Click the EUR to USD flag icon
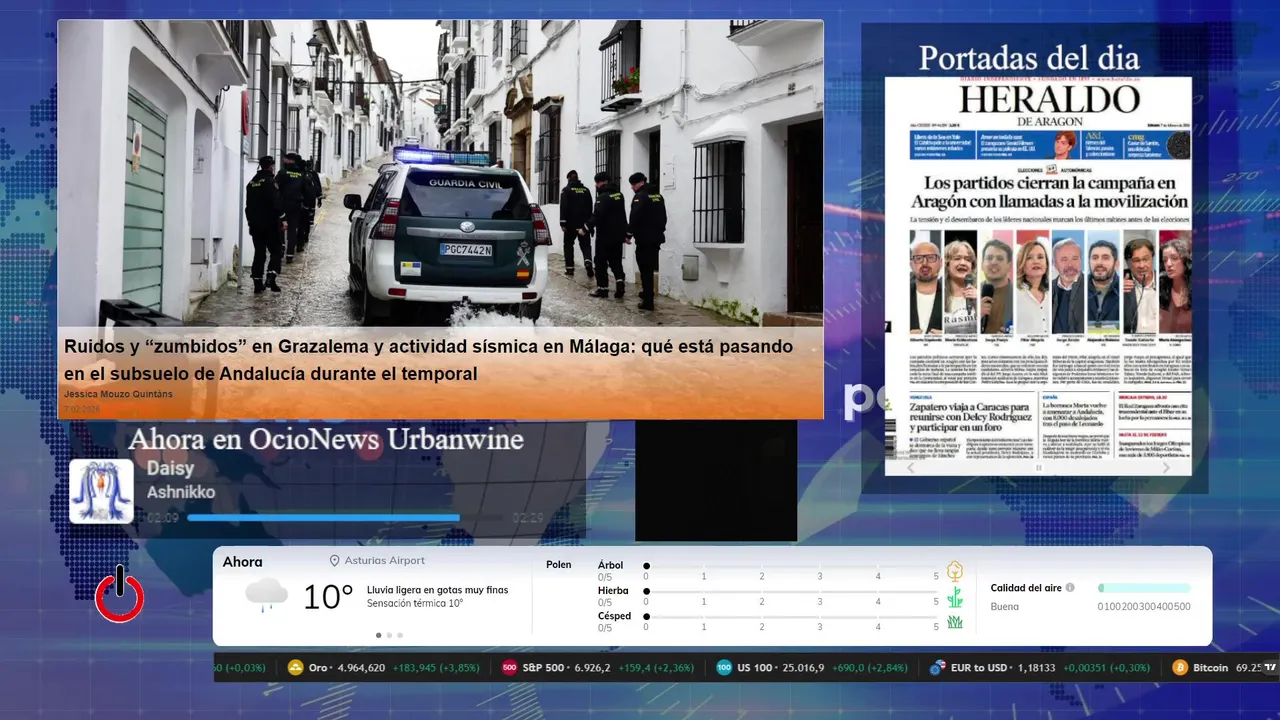The height and width of the screenshot is (720, 1280). pyautogui.click(x=937, y=668)
